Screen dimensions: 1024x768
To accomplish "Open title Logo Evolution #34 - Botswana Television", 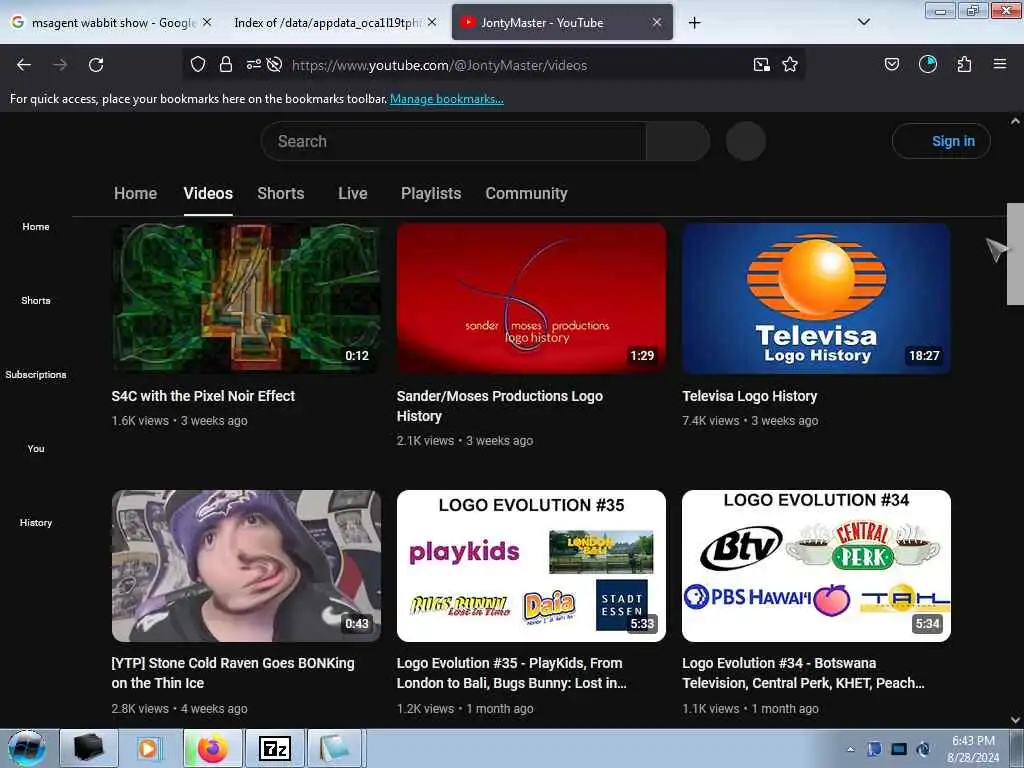I will (x=803, y=673).
